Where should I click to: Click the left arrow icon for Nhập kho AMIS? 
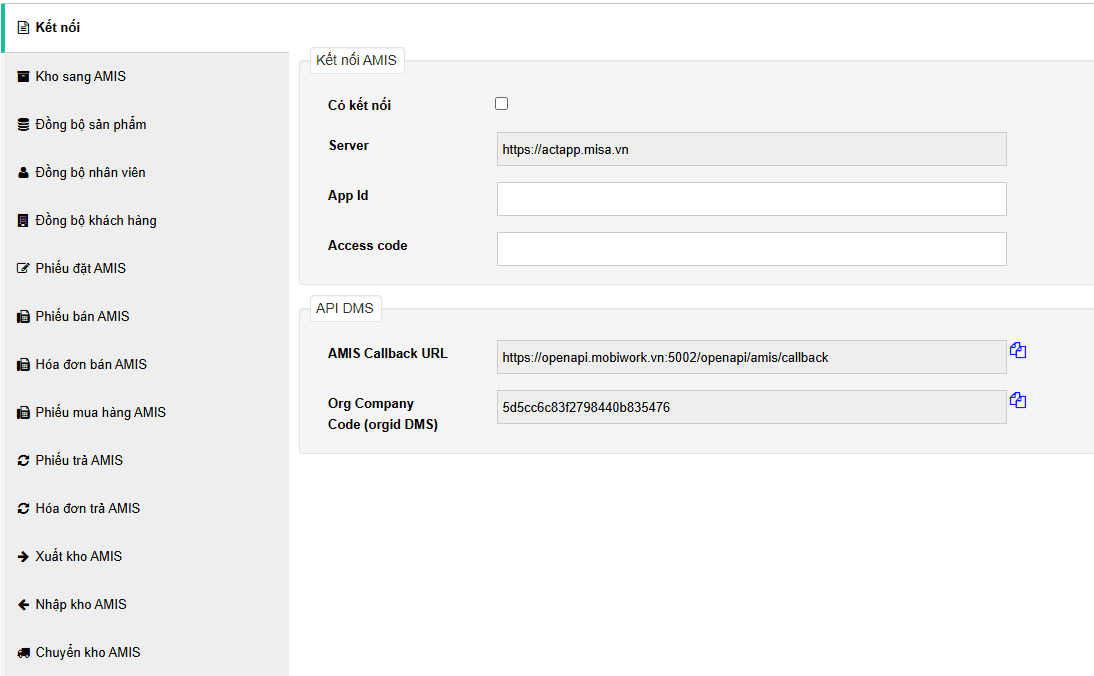(23, 605)
